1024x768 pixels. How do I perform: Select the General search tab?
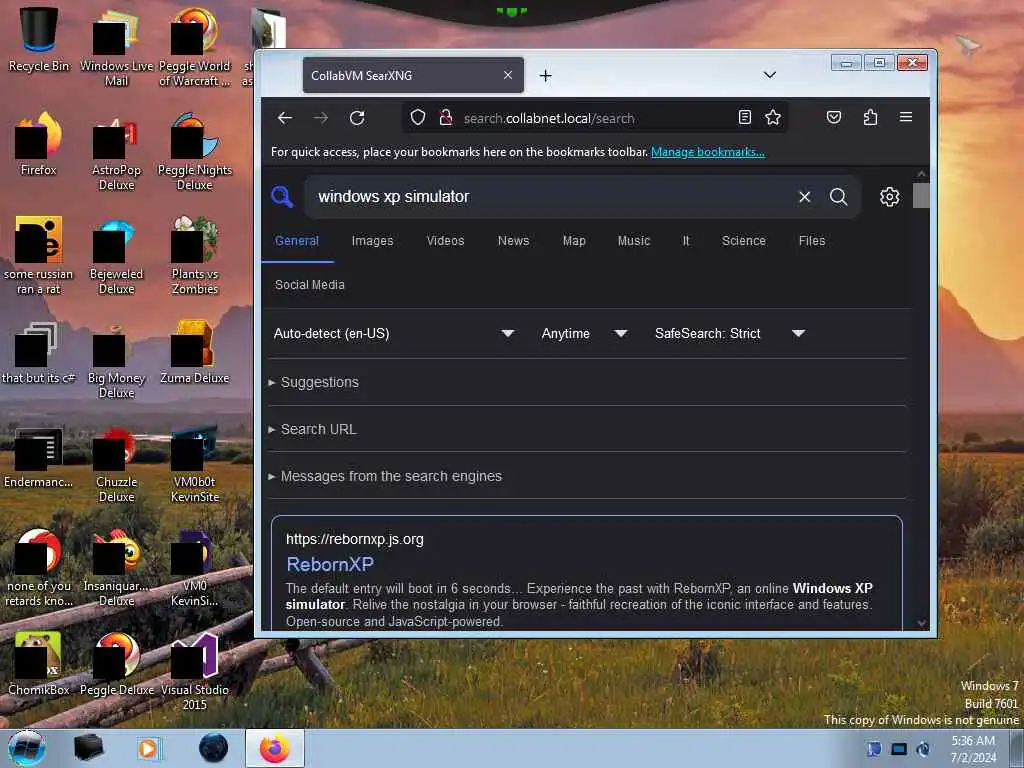click(x=296, y=241)
